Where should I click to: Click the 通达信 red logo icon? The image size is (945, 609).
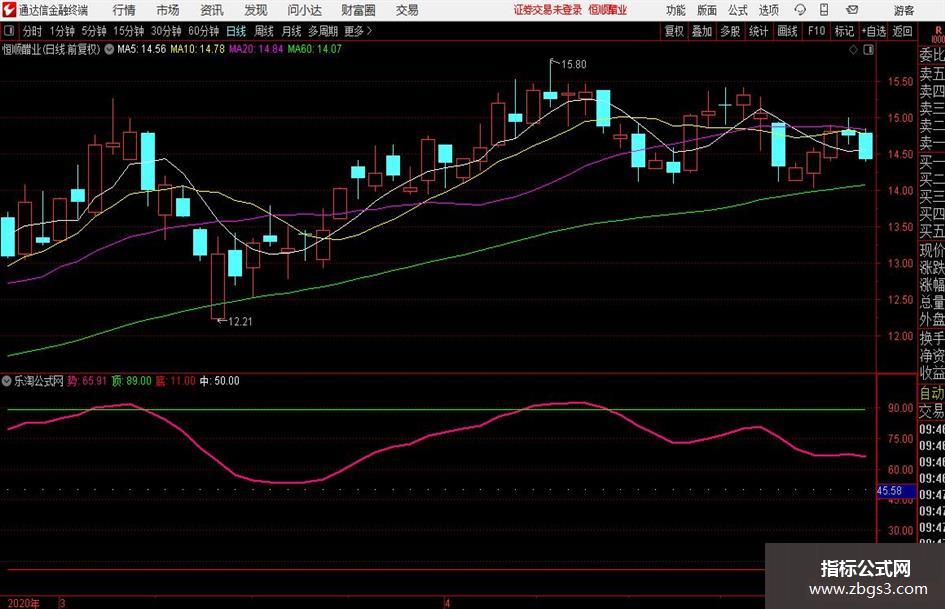(x=10, y=10)
